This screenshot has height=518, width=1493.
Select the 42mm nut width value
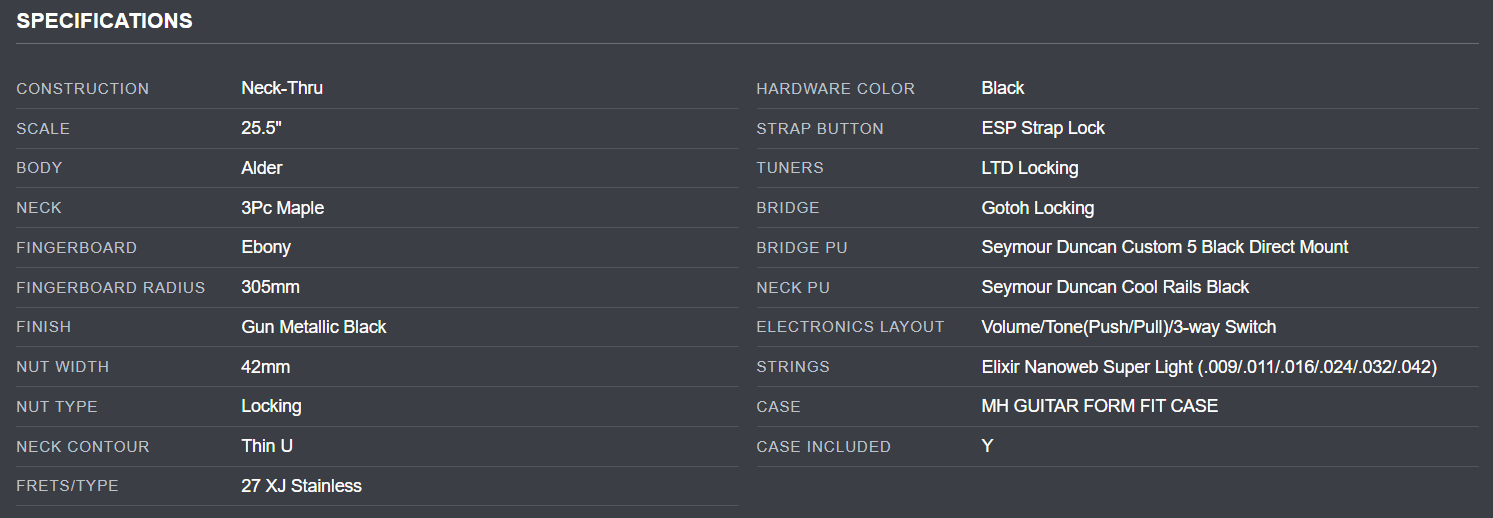(266, 367)
